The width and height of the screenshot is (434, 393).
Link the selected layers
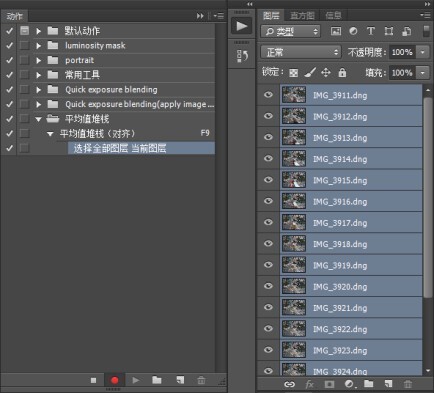click(289, 384)
